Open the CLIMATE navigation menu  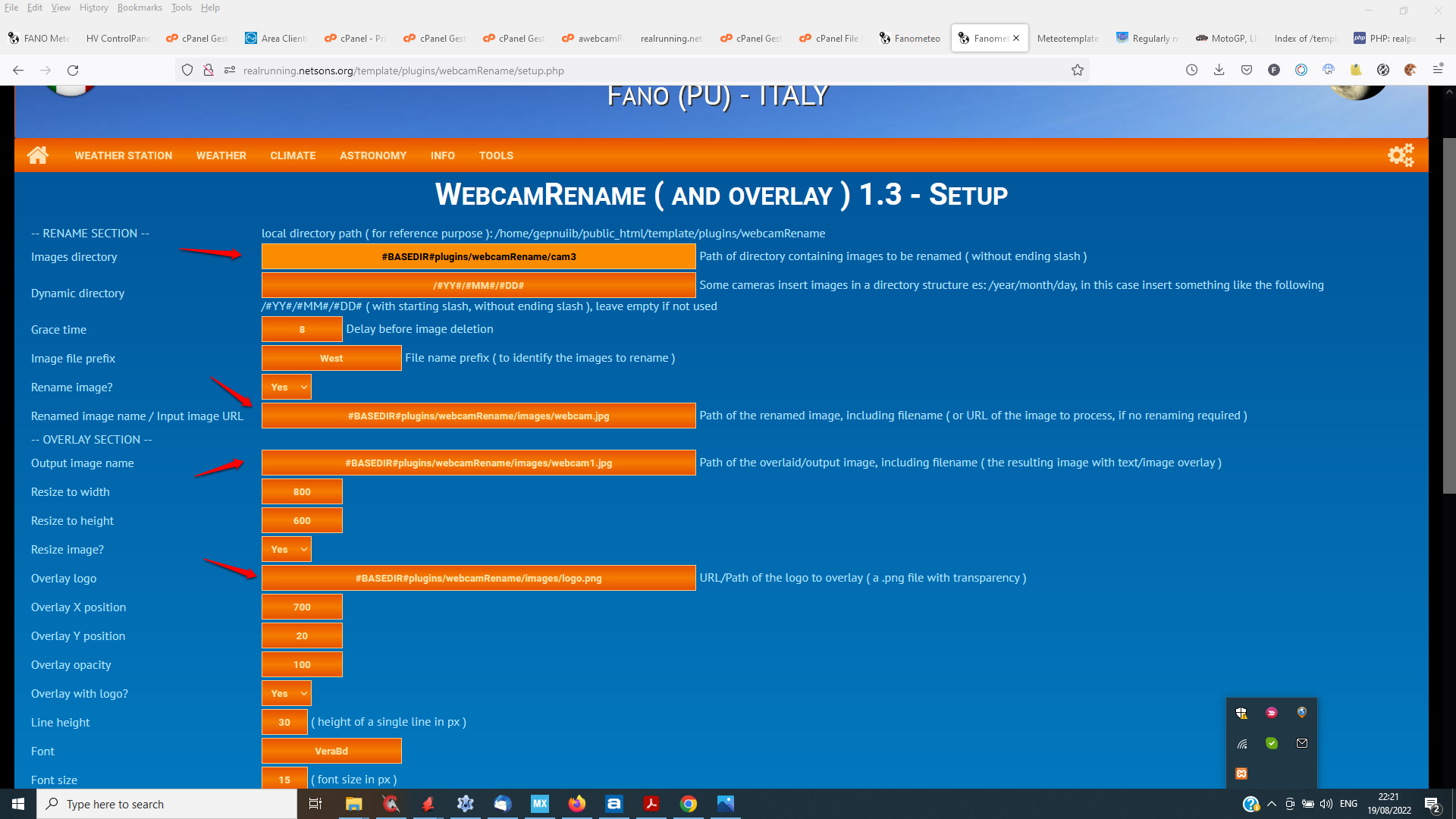coord(293,155)
